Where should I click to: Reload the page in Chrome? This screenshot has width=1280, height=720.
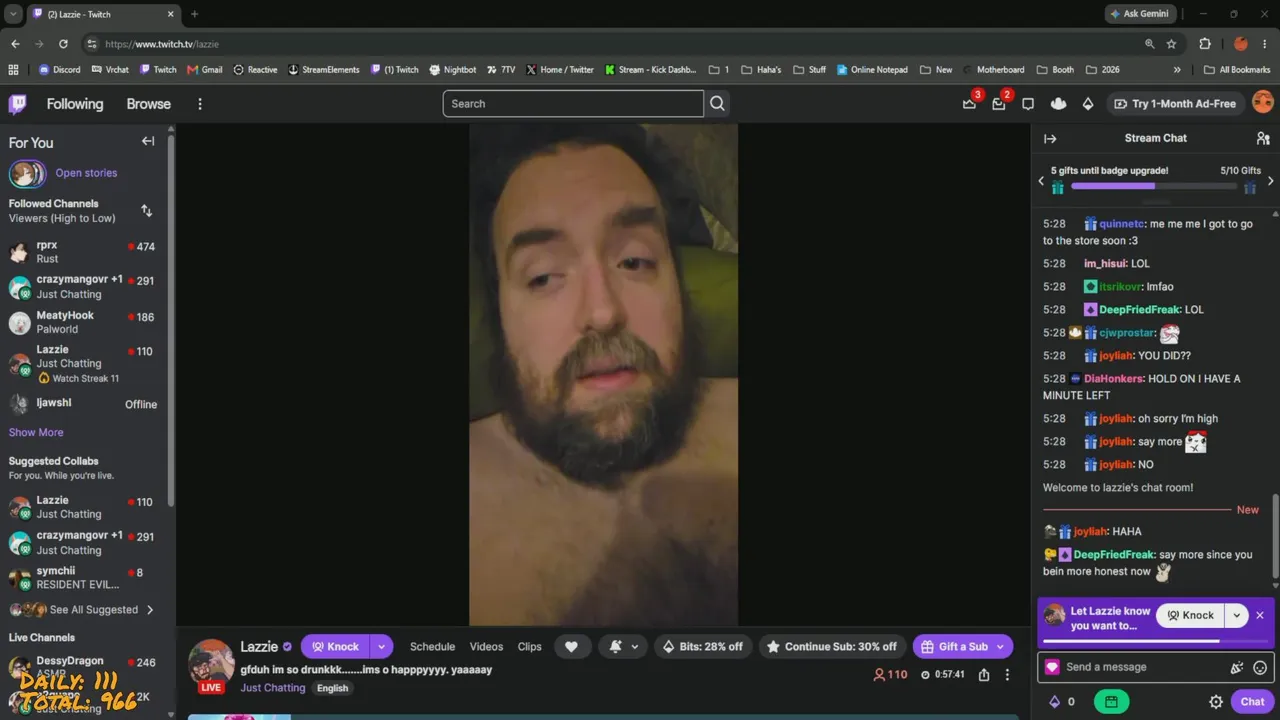(63, 44)
